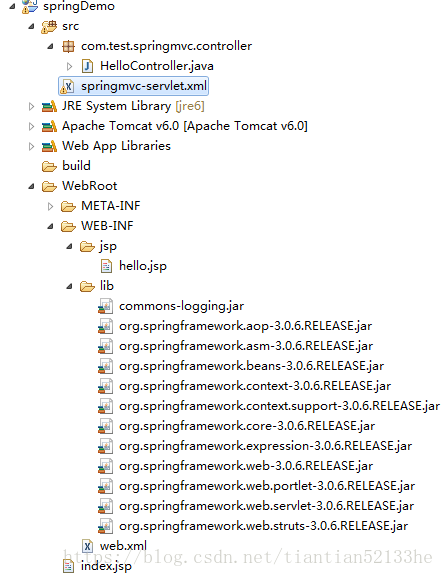Screen dimensions: 444x577
Task: Click org.springframework.beans-3.0.6.RELEASE.jar text
Action: [x=251, y=366]
